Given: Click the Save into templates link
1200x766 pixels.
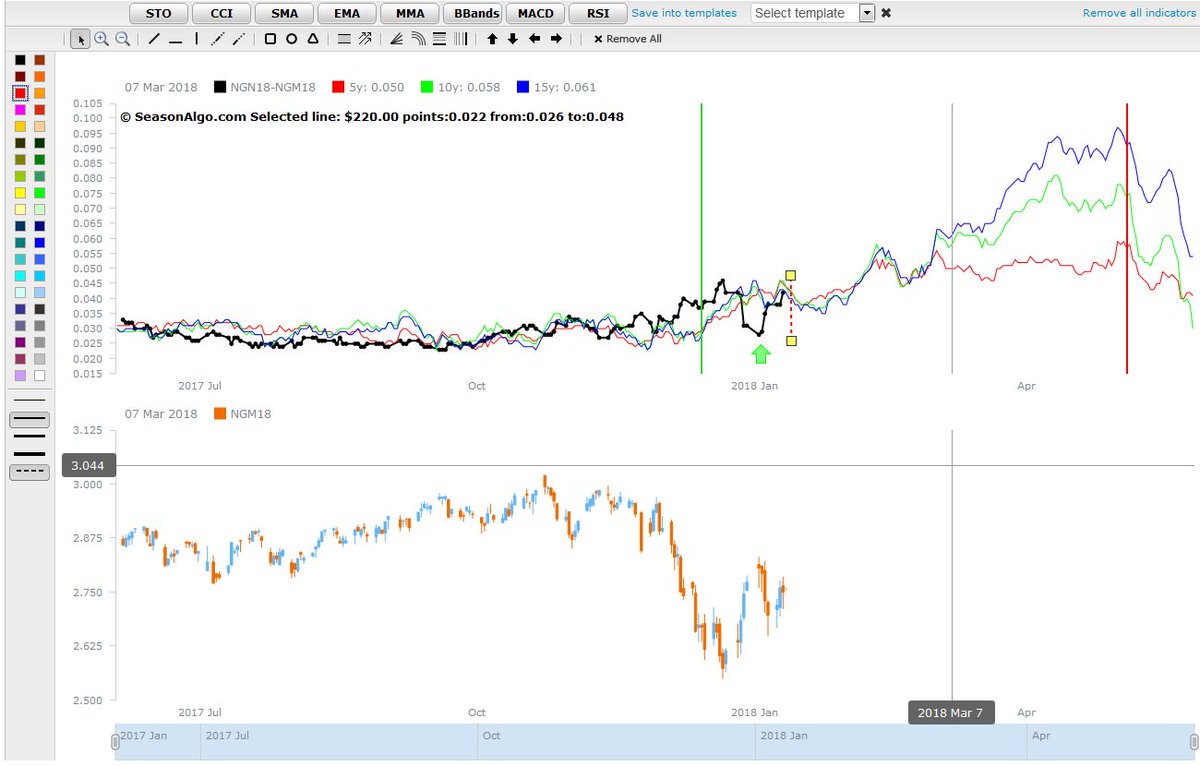Looking at the screenshot, I should click(x=684, y=13).
